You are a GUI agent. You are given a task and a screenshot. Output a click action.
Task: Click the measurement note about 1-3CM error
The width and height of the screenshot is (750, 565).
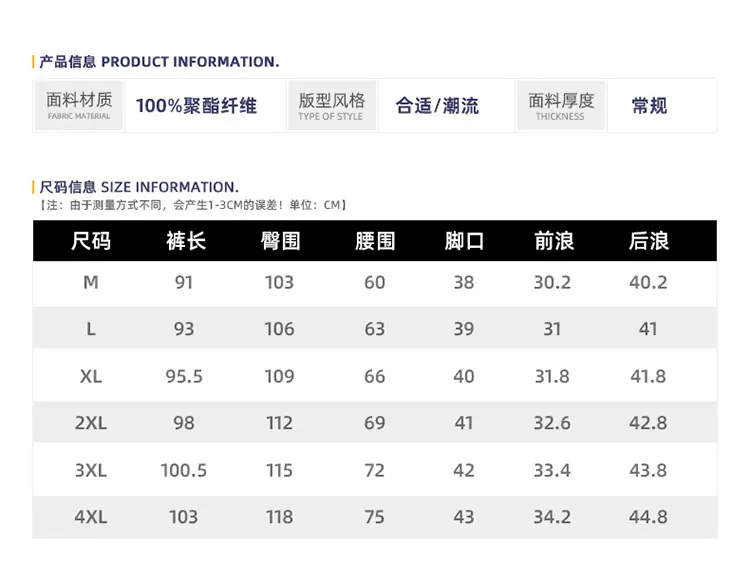tap(192, 205)
